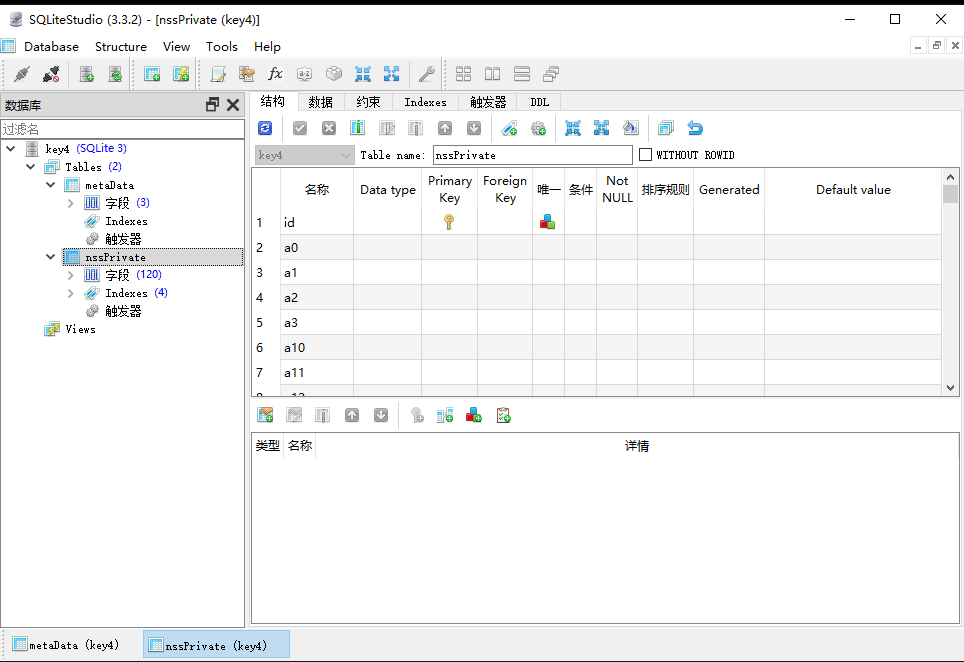Open the Structure menu
Screen dimensions: 964x662
[x=120, y=47]
